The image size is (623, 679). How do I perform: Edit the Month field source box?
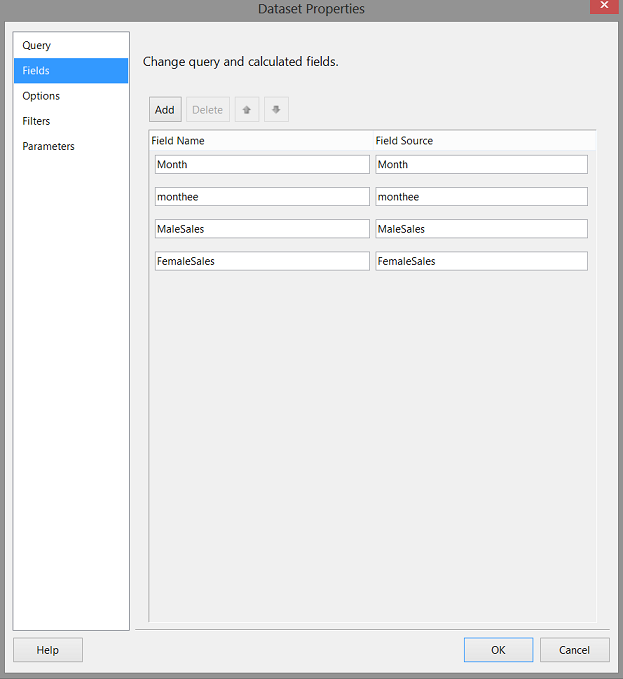pyautogui.click(x=481, y=165)
